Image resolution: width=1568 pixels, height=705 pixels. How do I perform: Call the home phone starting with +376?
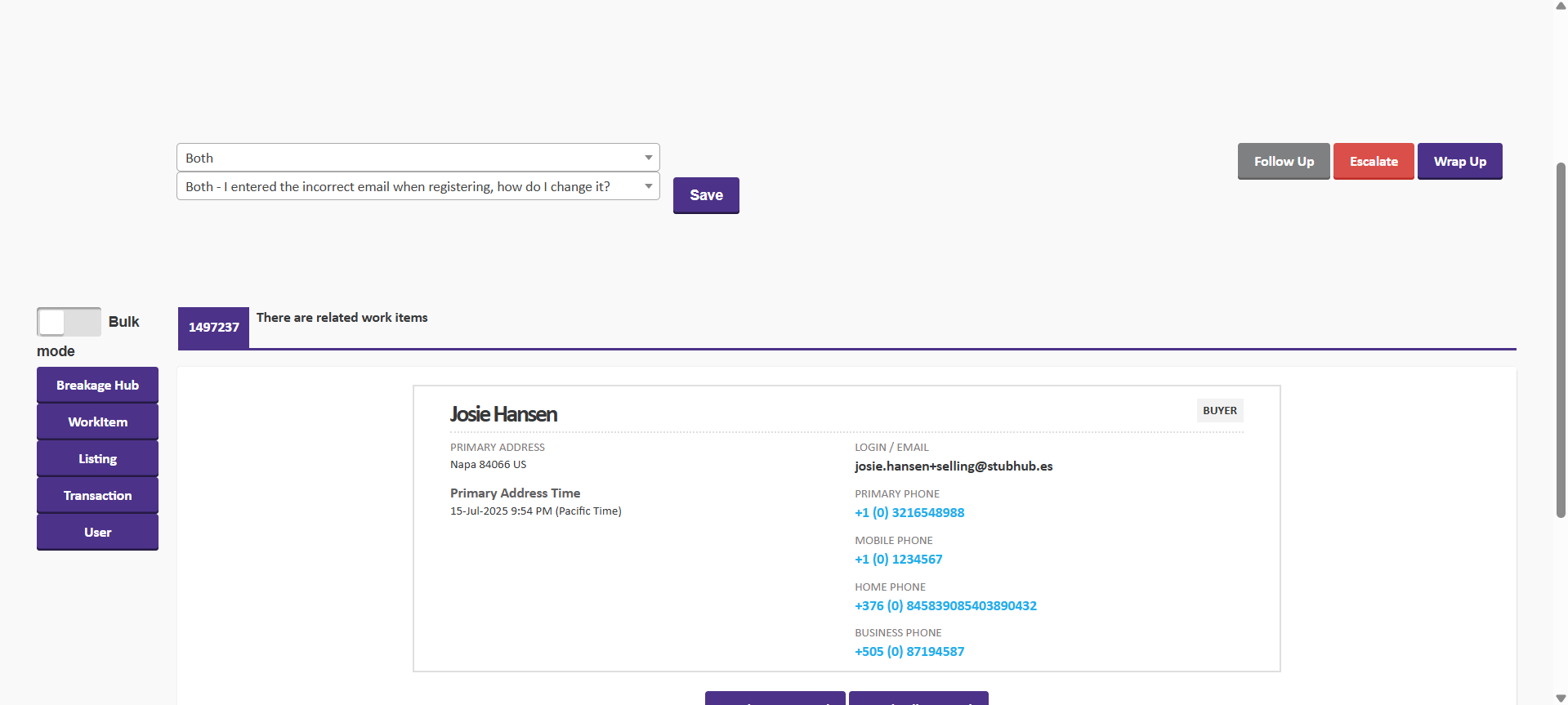click(x=945, y=606)
